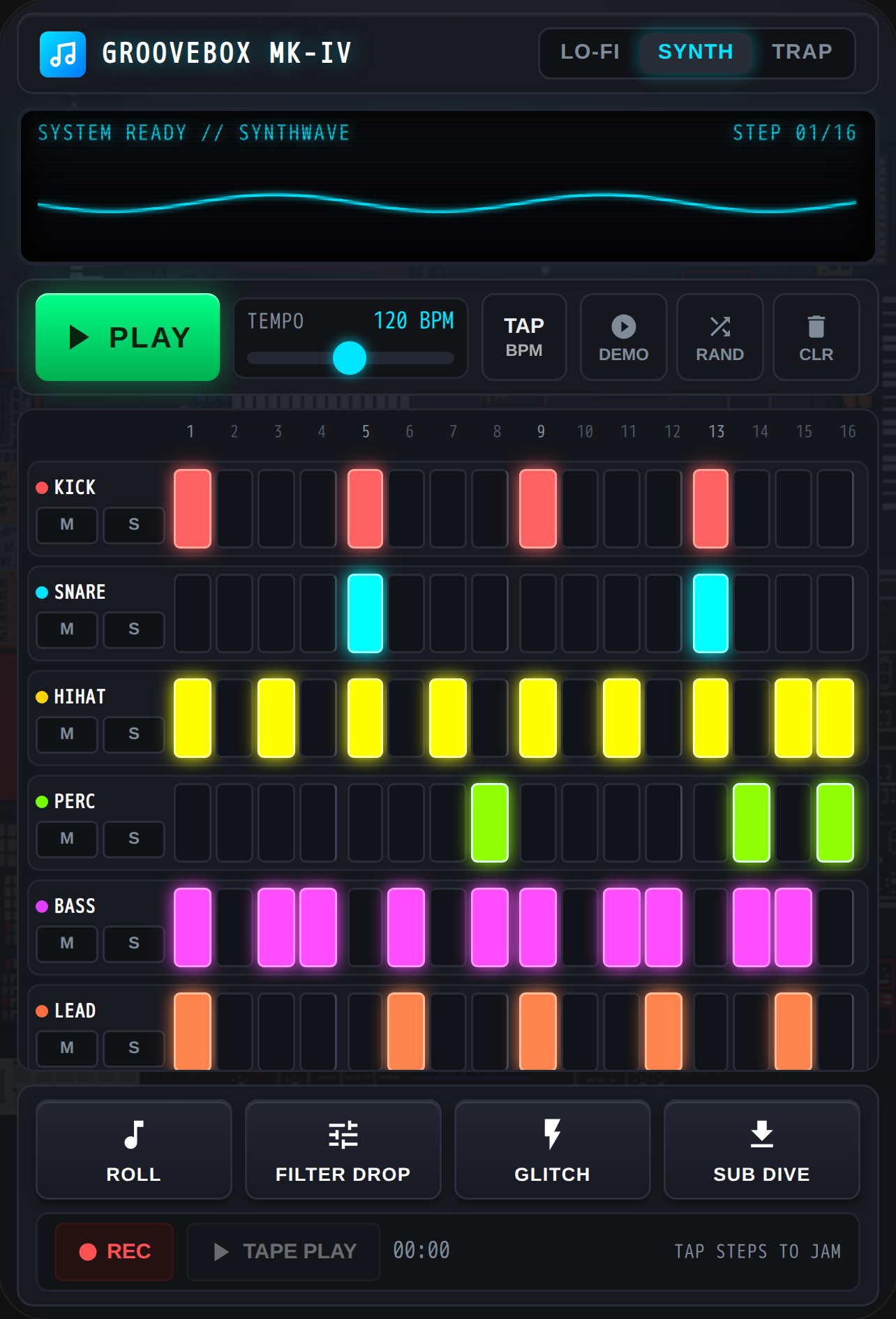This screenshot has height=1319, width=896.
Task: Mute the BASS track
Action: [67, 943]
